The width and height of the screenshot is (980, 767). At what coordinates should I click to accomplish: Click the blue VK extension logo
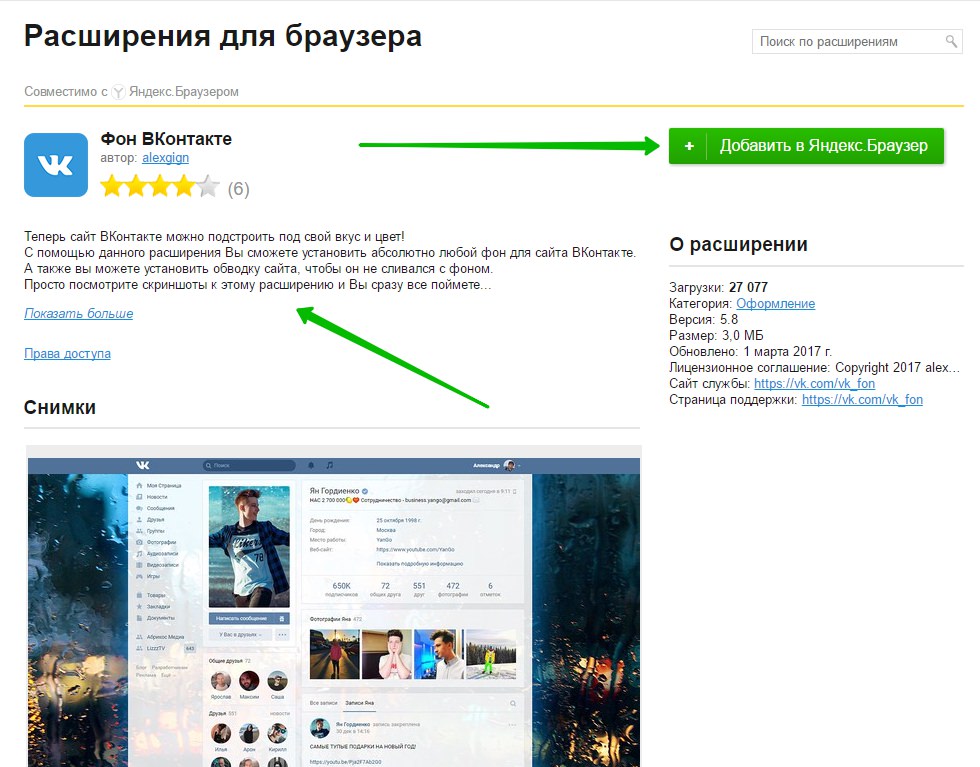coord(56,165)
